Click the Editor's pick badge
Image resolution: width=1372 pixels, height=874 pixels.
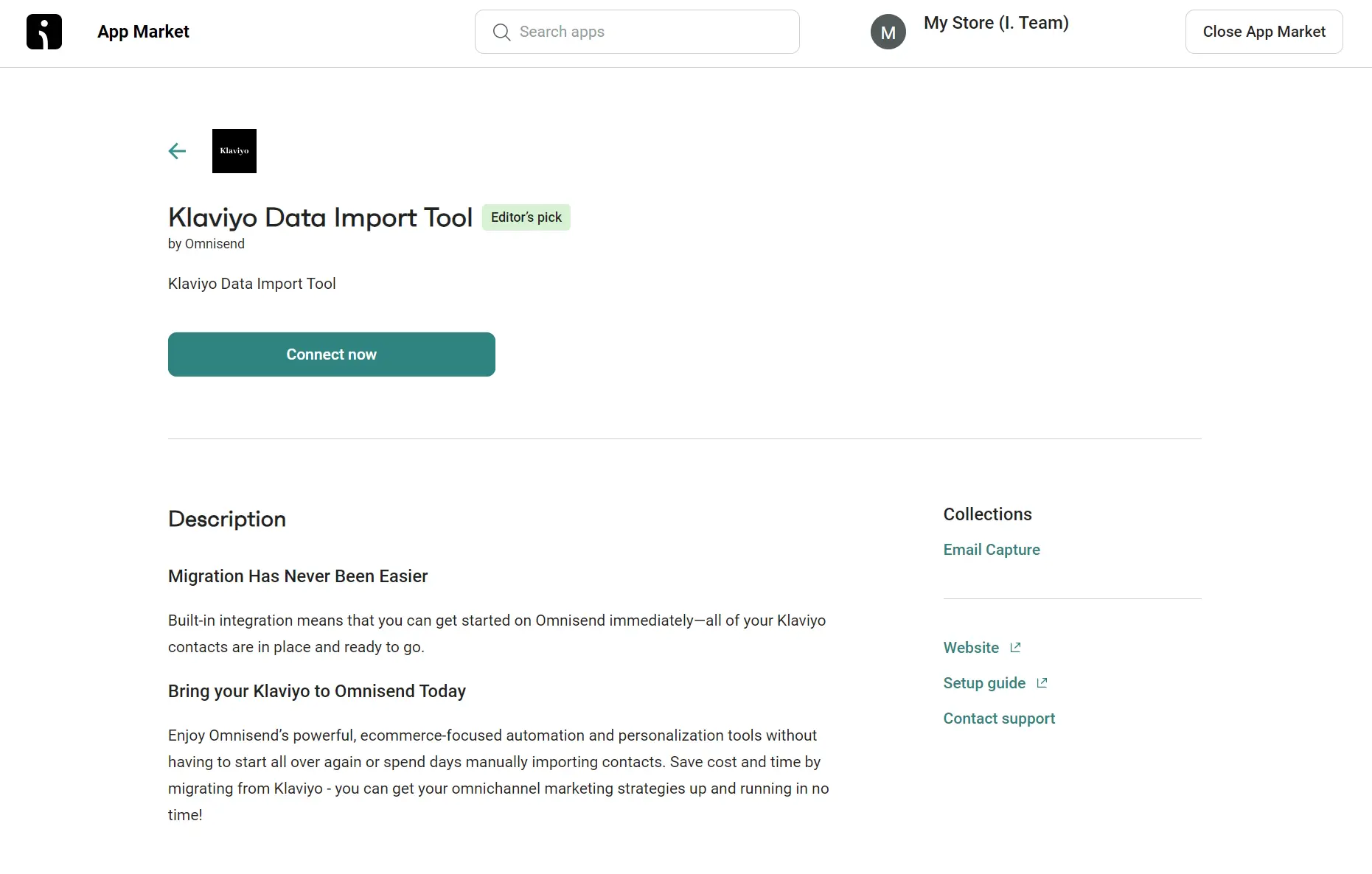(x=526, y=217)
